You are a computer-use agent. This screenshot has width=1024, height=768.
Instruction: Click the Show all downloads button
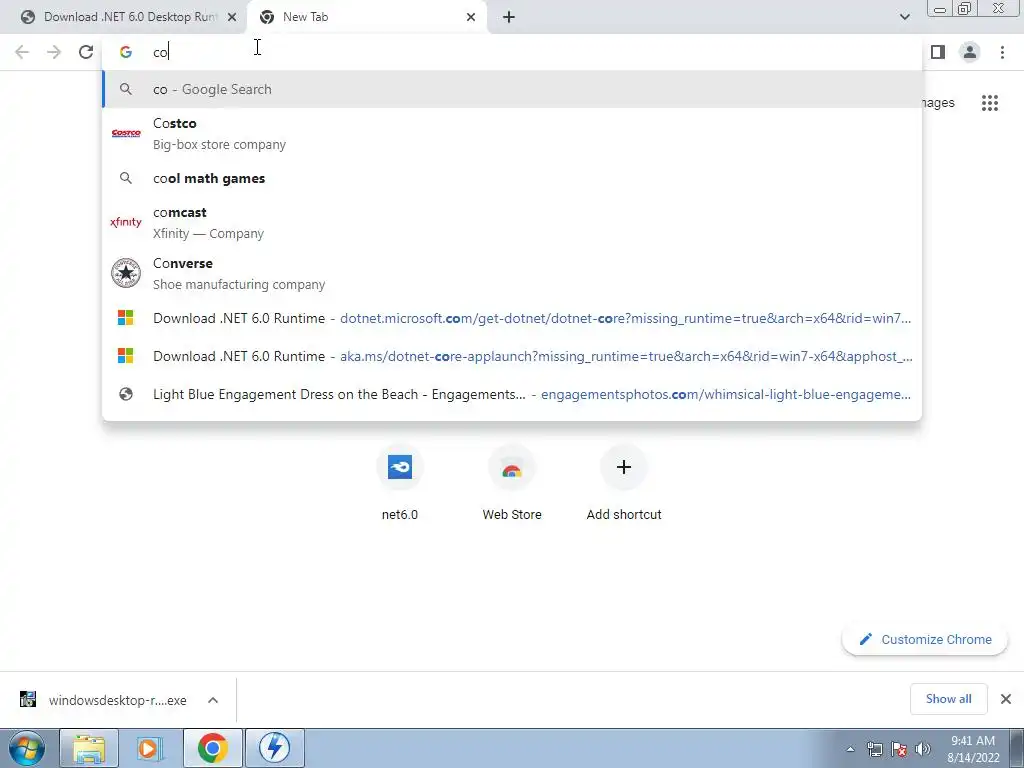tap(948, 699)
